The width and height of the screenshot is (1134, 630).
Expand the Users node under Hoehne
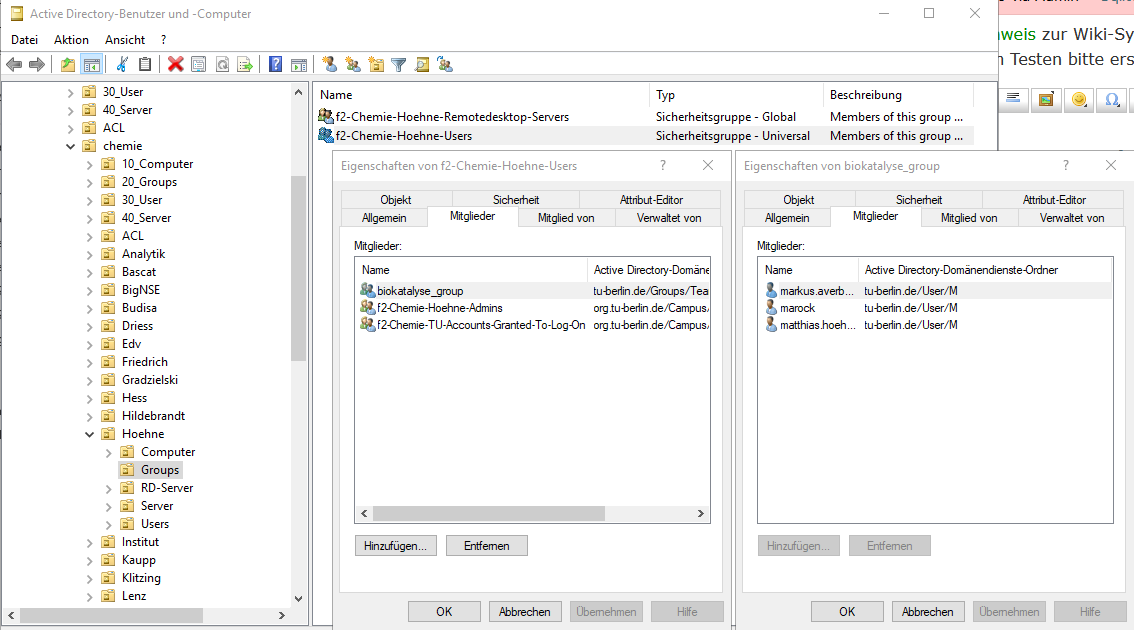pyautogui.click(x=108, y=524)
